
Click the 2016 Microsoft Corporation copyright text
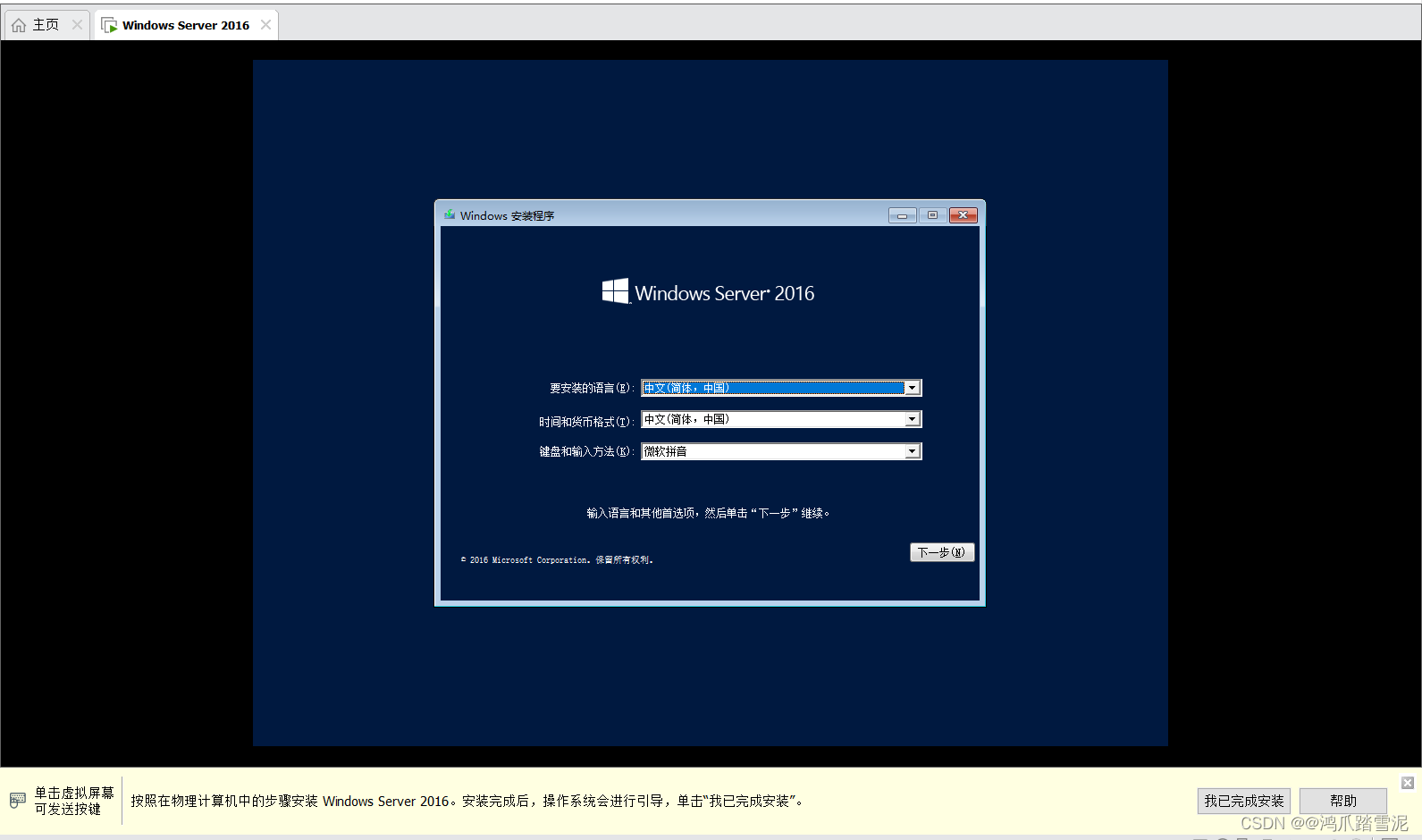557,560
